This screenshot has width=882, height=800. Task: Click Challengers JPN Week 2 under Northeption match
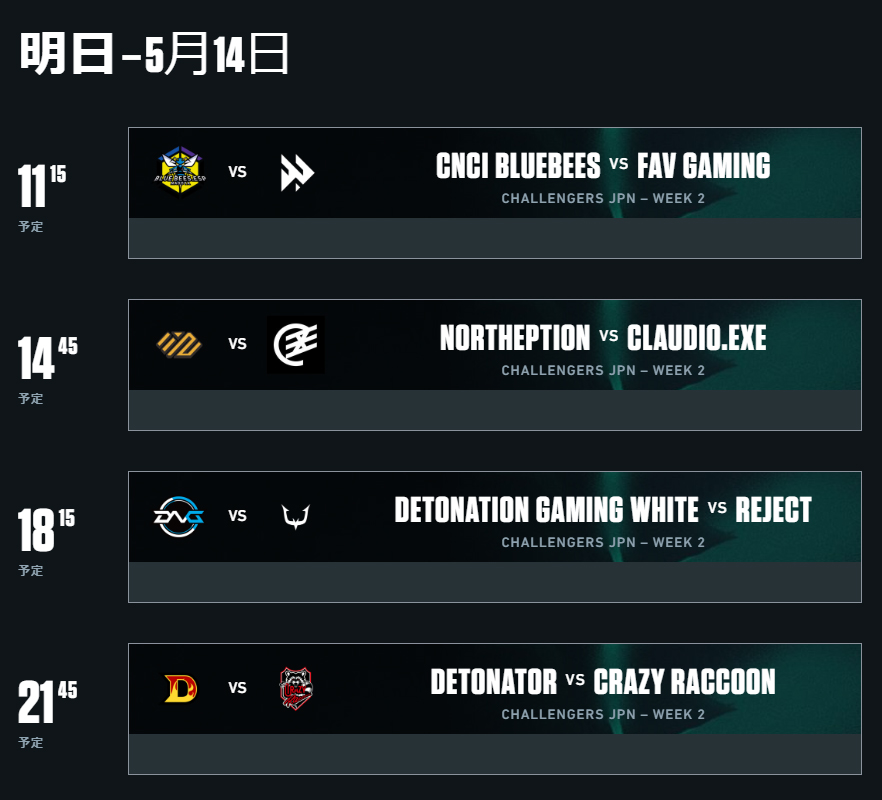(603, 371)
